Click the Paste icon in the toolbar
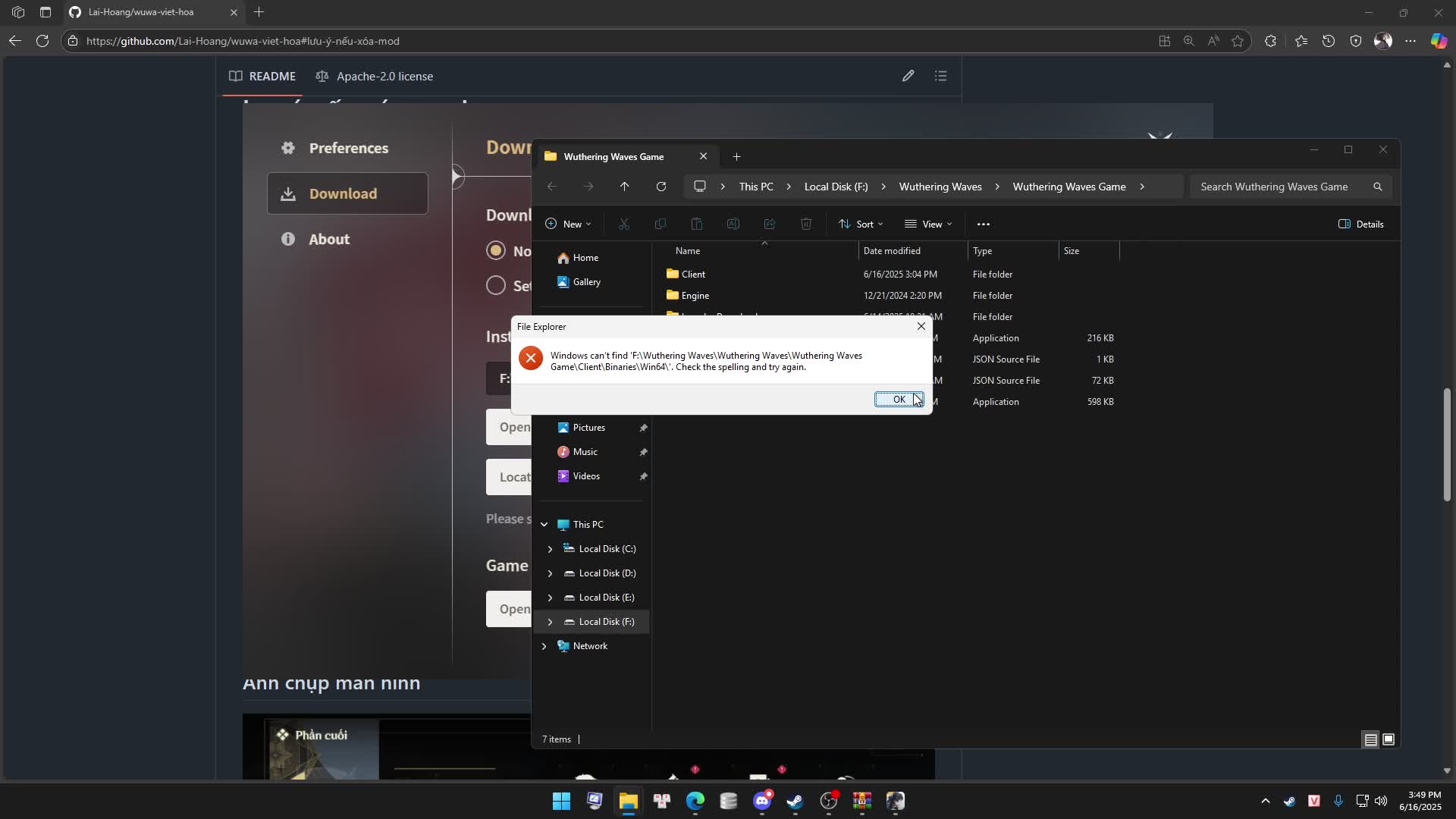1456x819 pixels. [696, 224]
